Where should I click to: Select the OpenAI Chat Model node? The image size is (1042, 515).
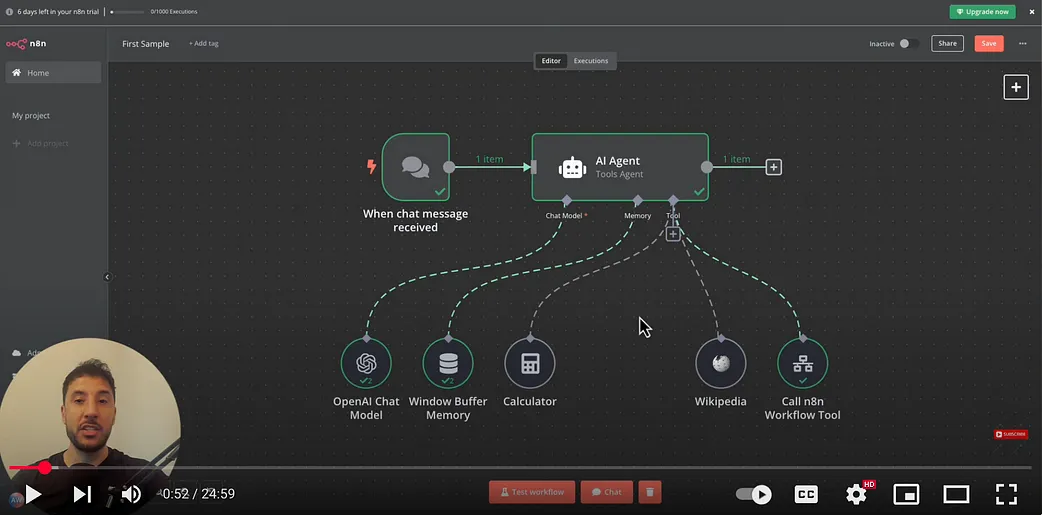366,363
